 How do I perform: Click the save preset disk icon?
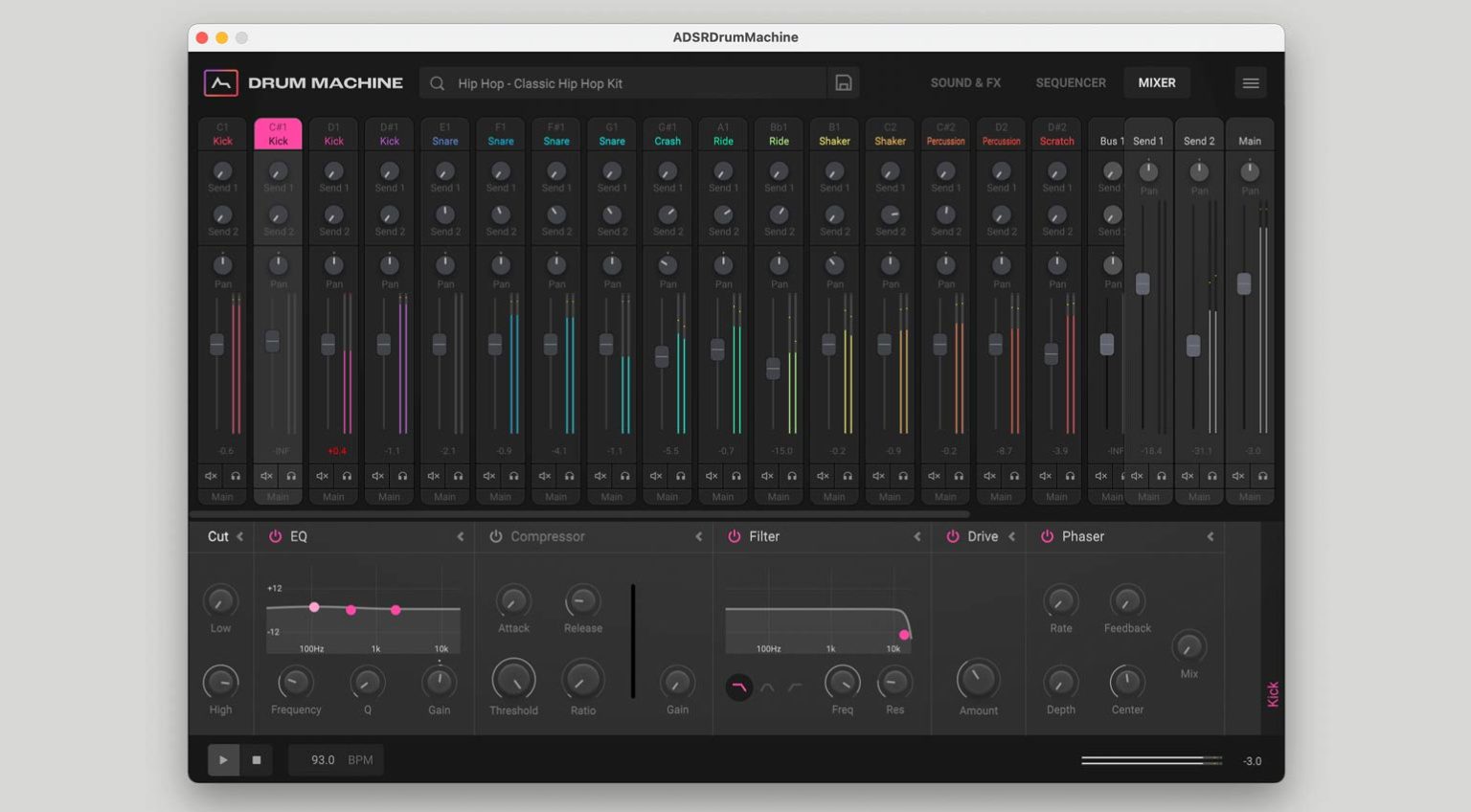point(843,83)
